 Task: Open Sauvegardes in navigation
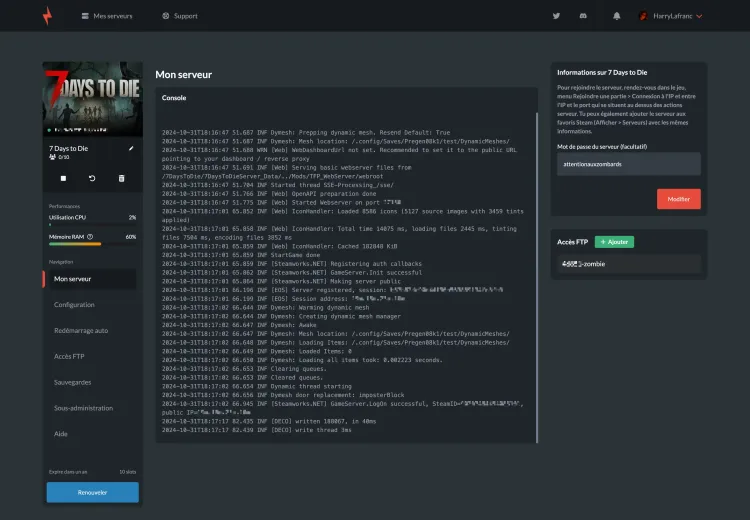click(x=73, y=382)
